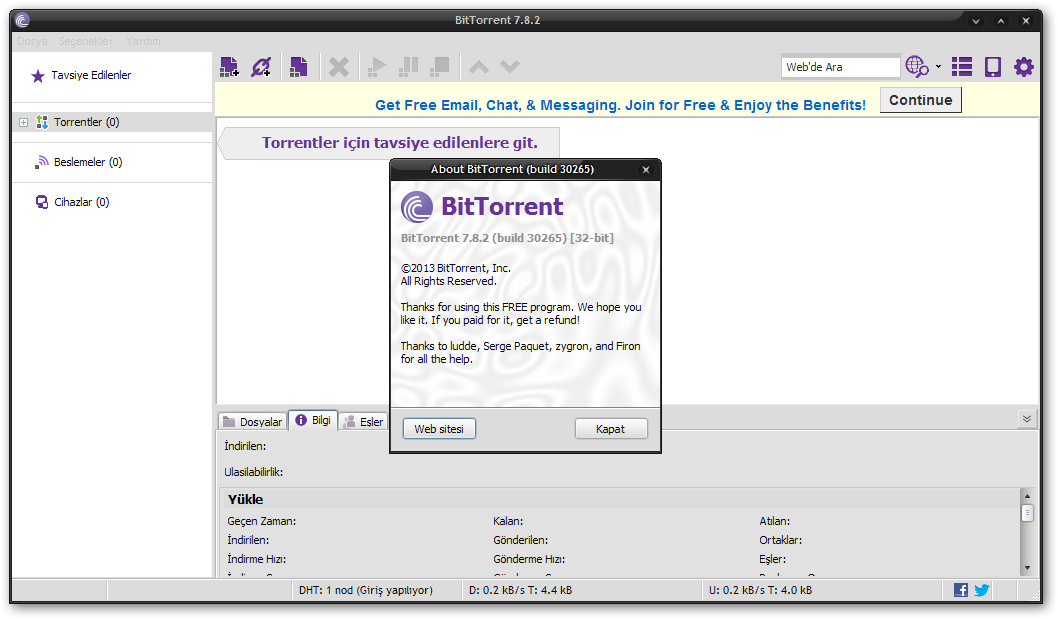Click the web search globe icon
This screenshot has width=1058, height=619.
[917, 67]
